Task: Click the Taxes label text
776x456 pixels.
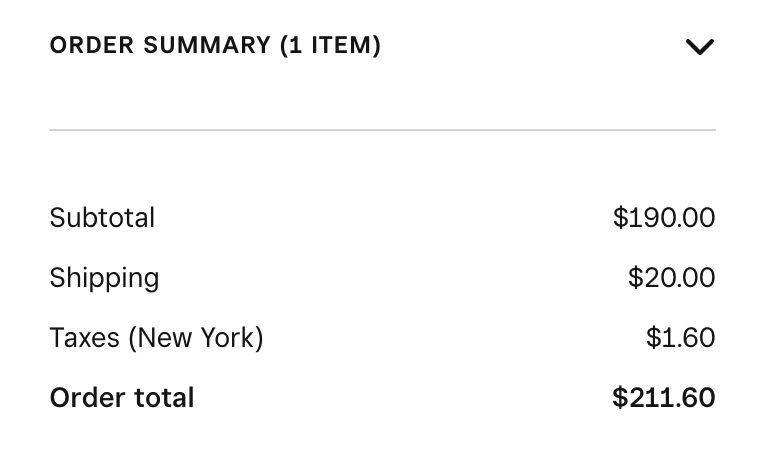Action: 84,337
